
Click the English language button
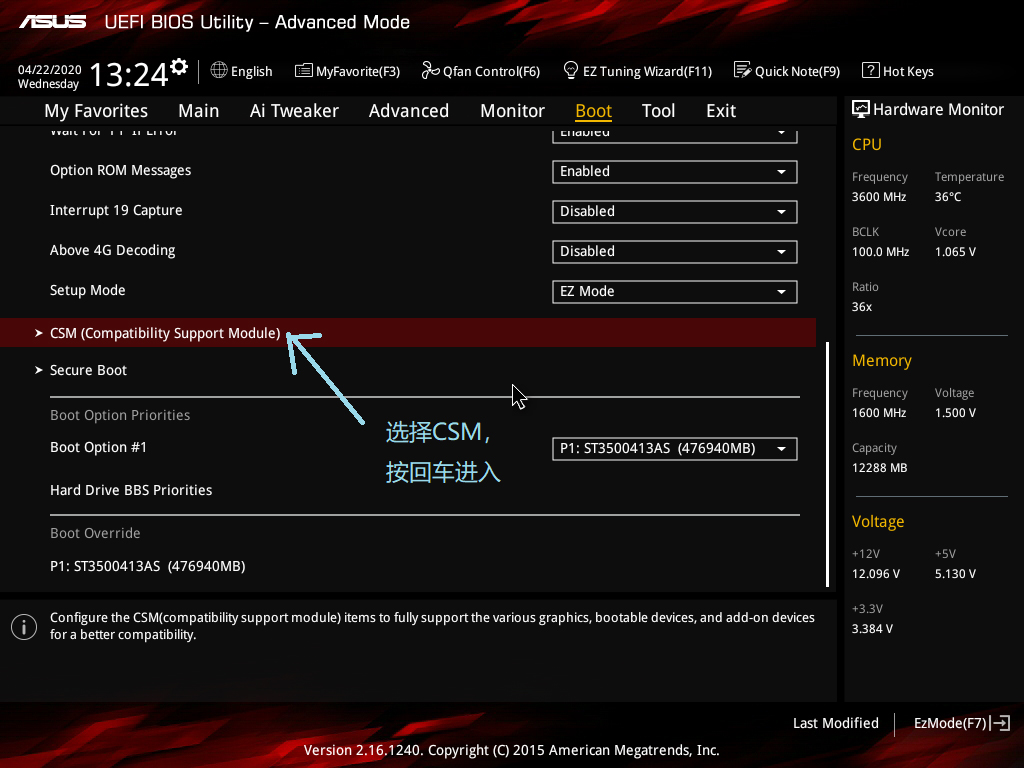point(242,71)
